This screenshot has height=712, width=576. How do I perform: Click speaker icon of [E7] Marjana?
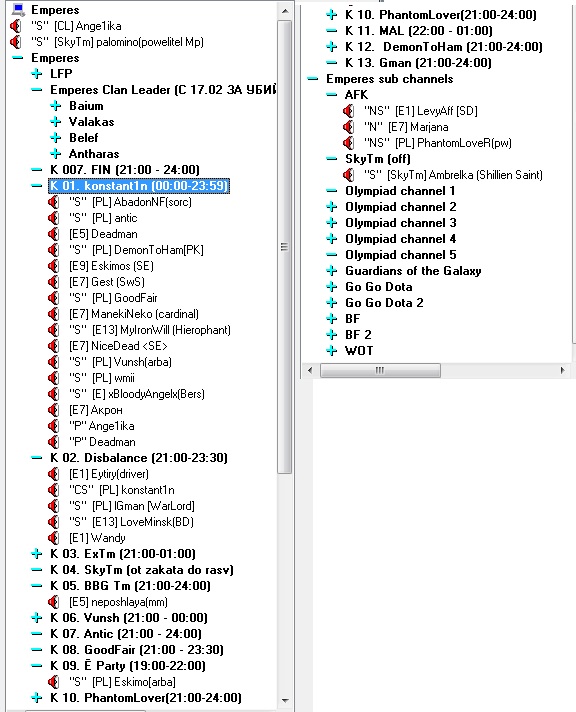click(x=349, y=127)
